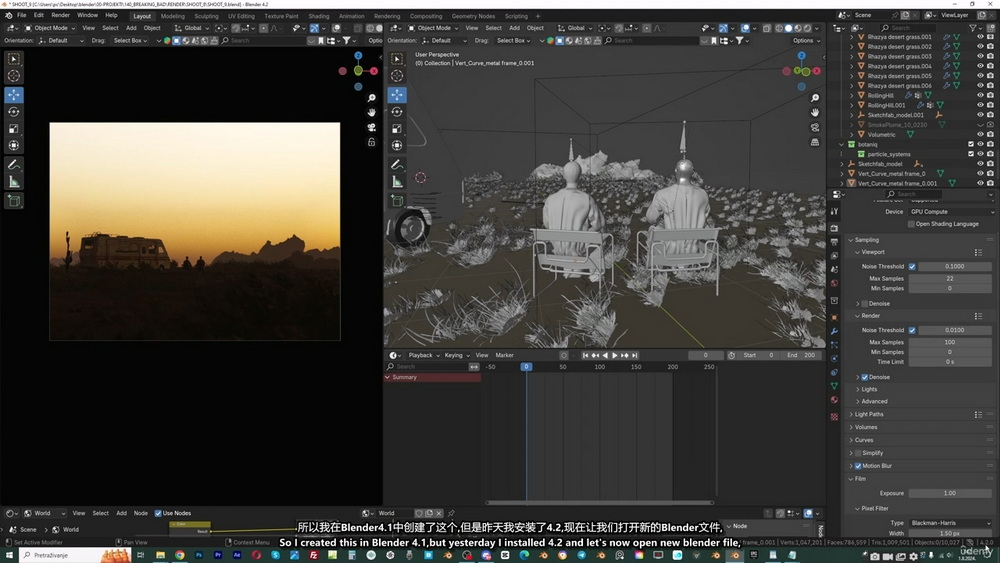Enable the Open Shading Language checkbox

[x=911, y=224]
